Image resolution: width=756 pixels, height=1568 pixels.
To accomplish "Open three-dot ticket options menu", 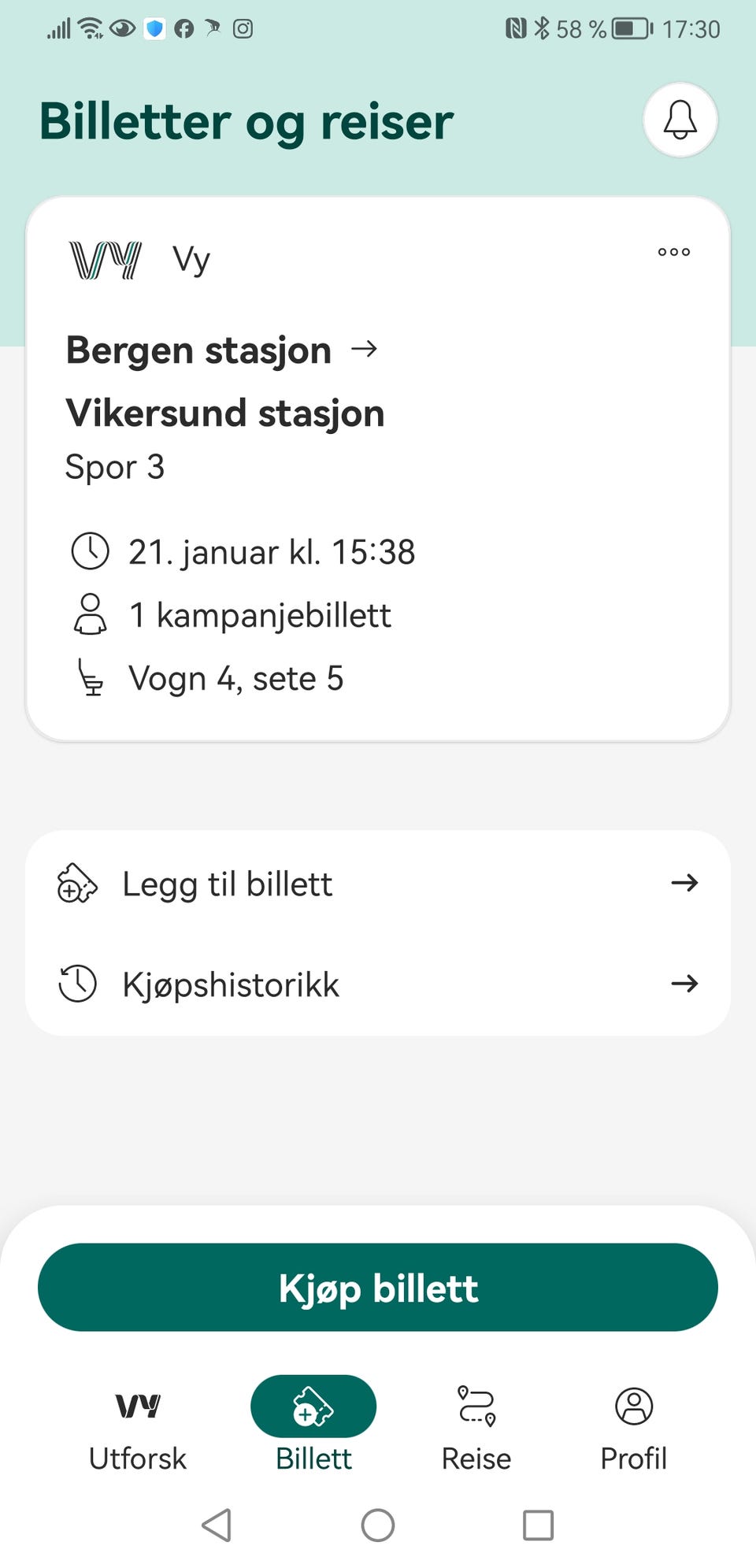I will [673, 252].
